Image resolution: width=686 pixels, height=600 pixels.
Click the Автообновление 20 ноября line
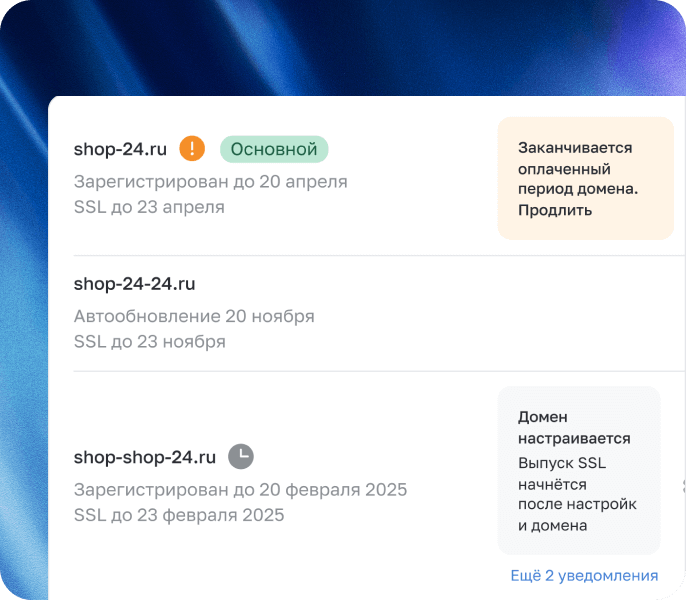click(x=194, y=316)
